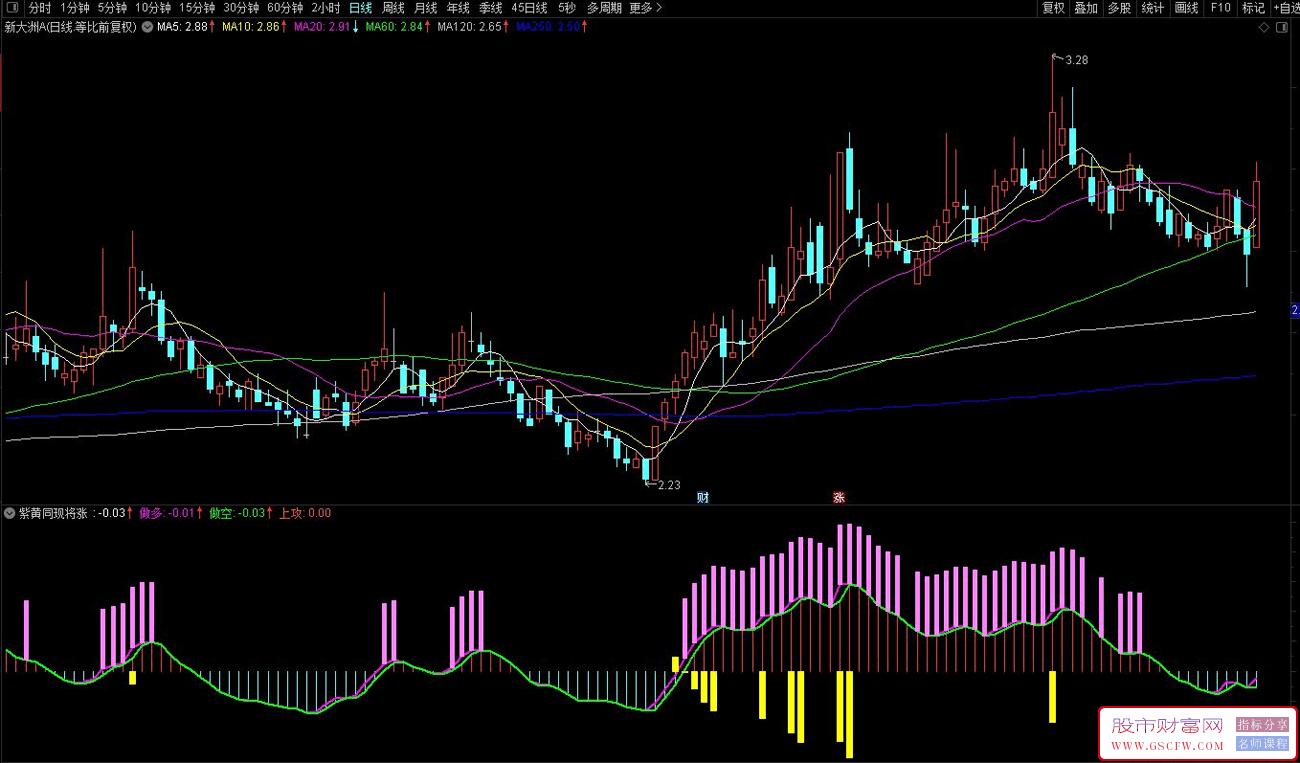Viewport: 1300px width, 763px height.
Task: Open the 名师课程 link in the banner
Action: 1262,744
